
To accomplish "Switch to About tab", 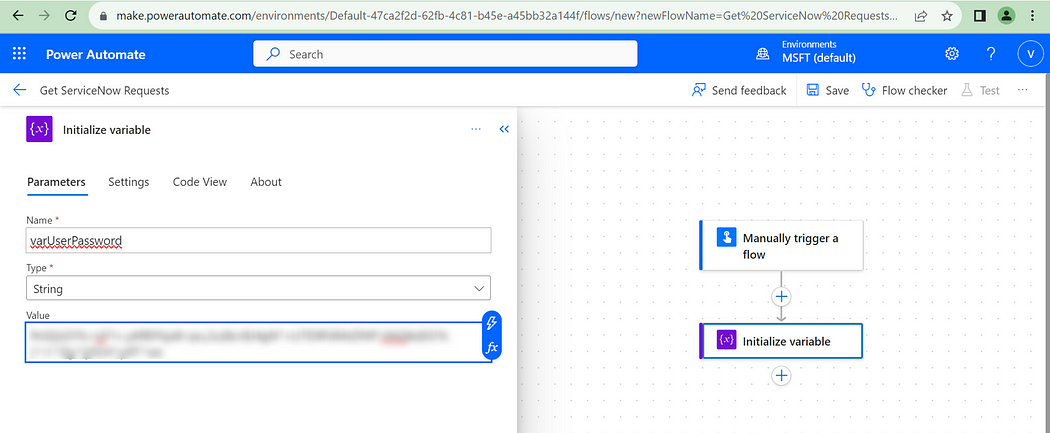I will click(x=266, y=182).
